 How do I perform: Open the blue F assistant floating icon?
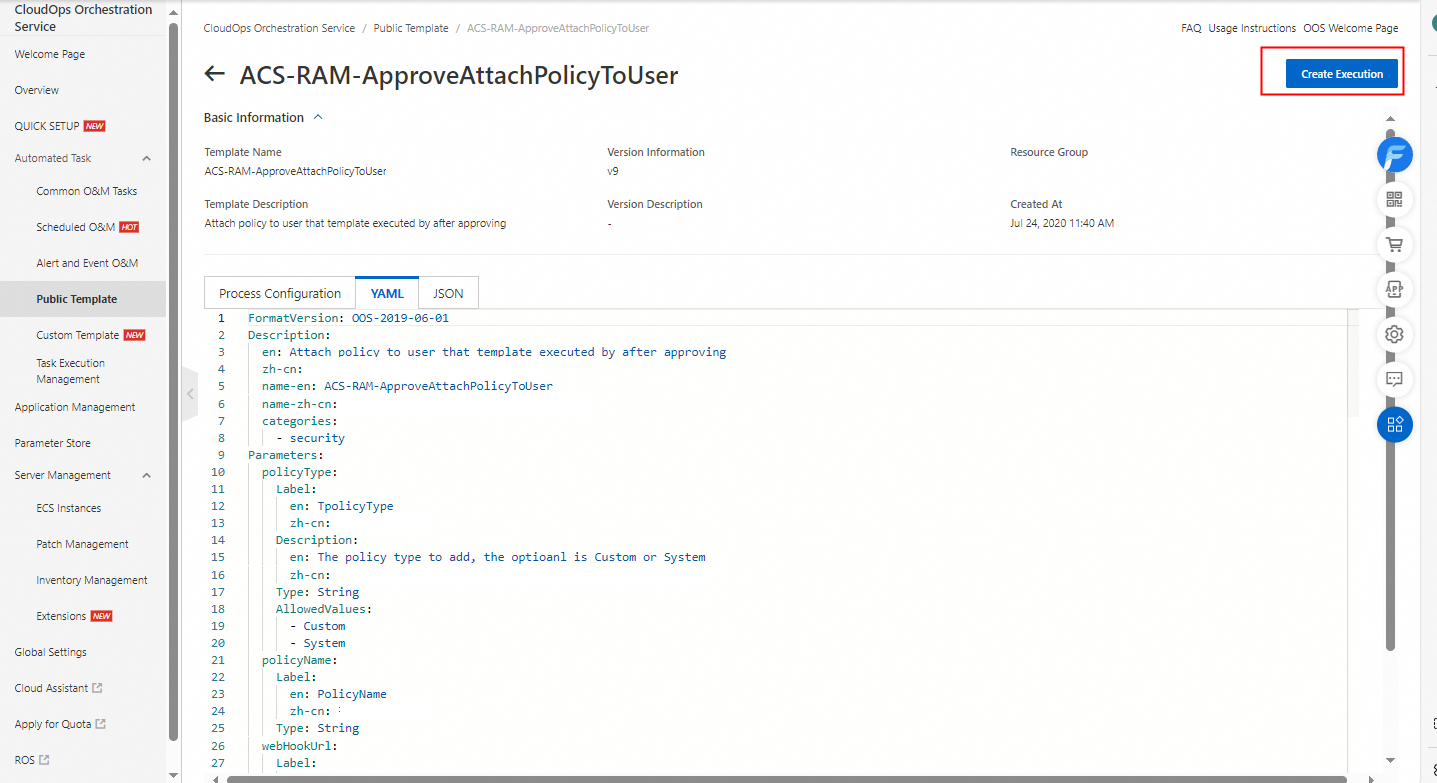point(1395,155)
